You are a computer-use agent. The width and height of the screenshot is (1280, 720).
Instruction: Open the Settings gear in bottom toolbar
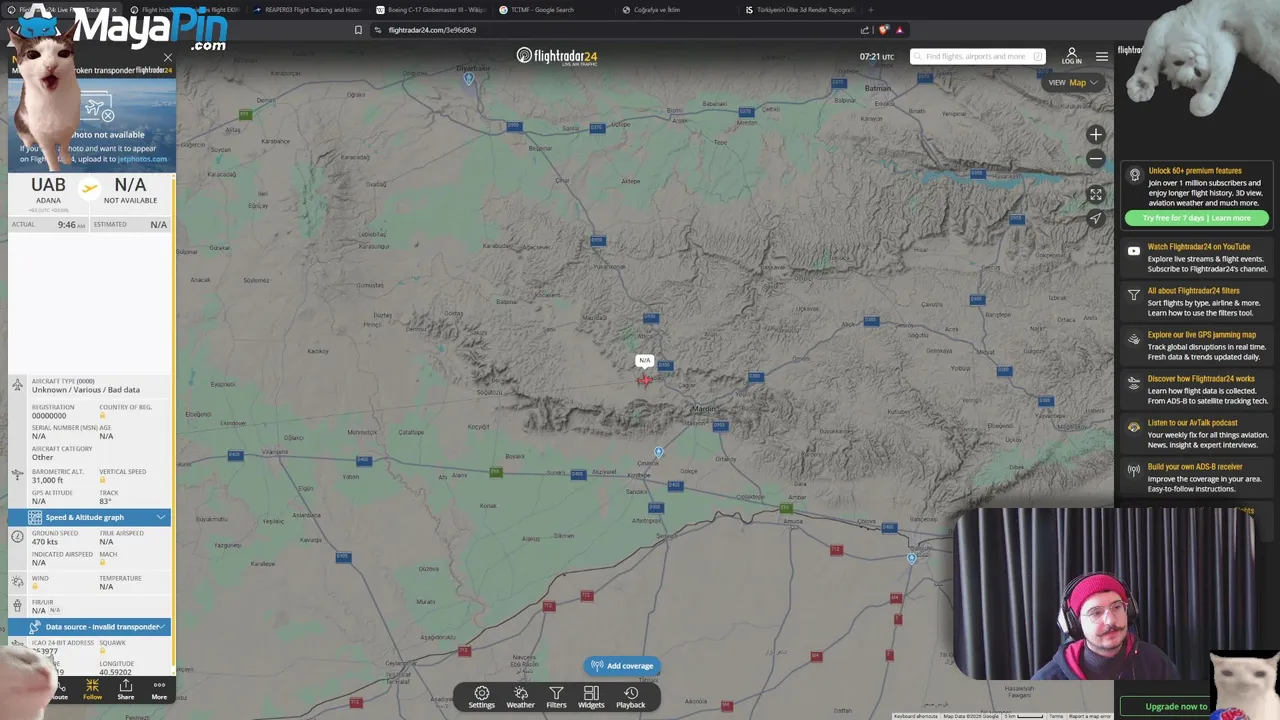coord(481,697)
